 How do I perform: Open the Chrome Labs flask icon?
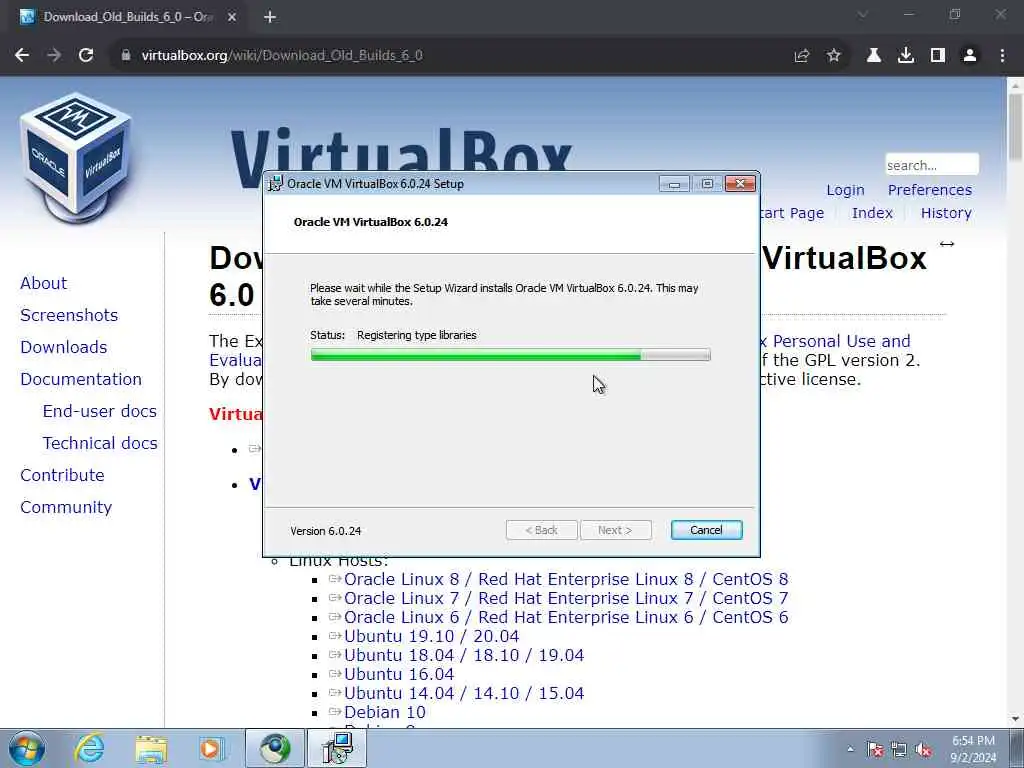[x=873, y=56]
